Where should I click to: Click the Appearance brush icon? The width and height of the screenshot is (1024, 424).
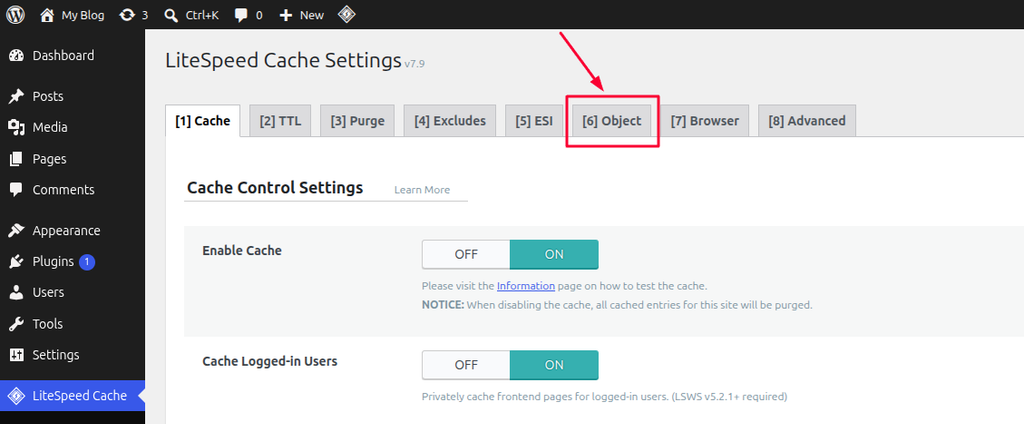pyautogui.click(x=16, y=231)
